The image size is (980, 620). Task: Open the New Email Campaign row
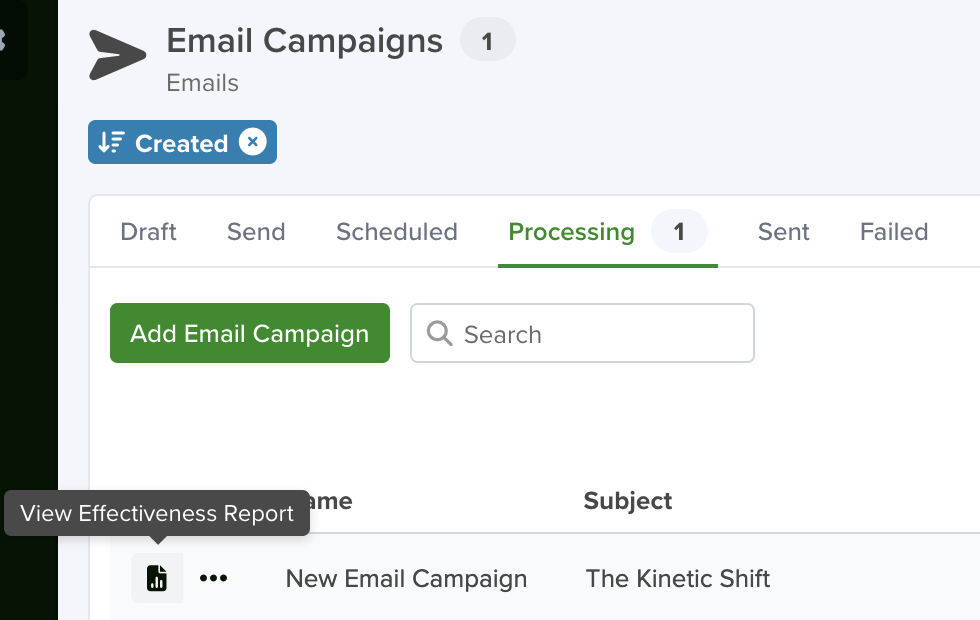406,578
